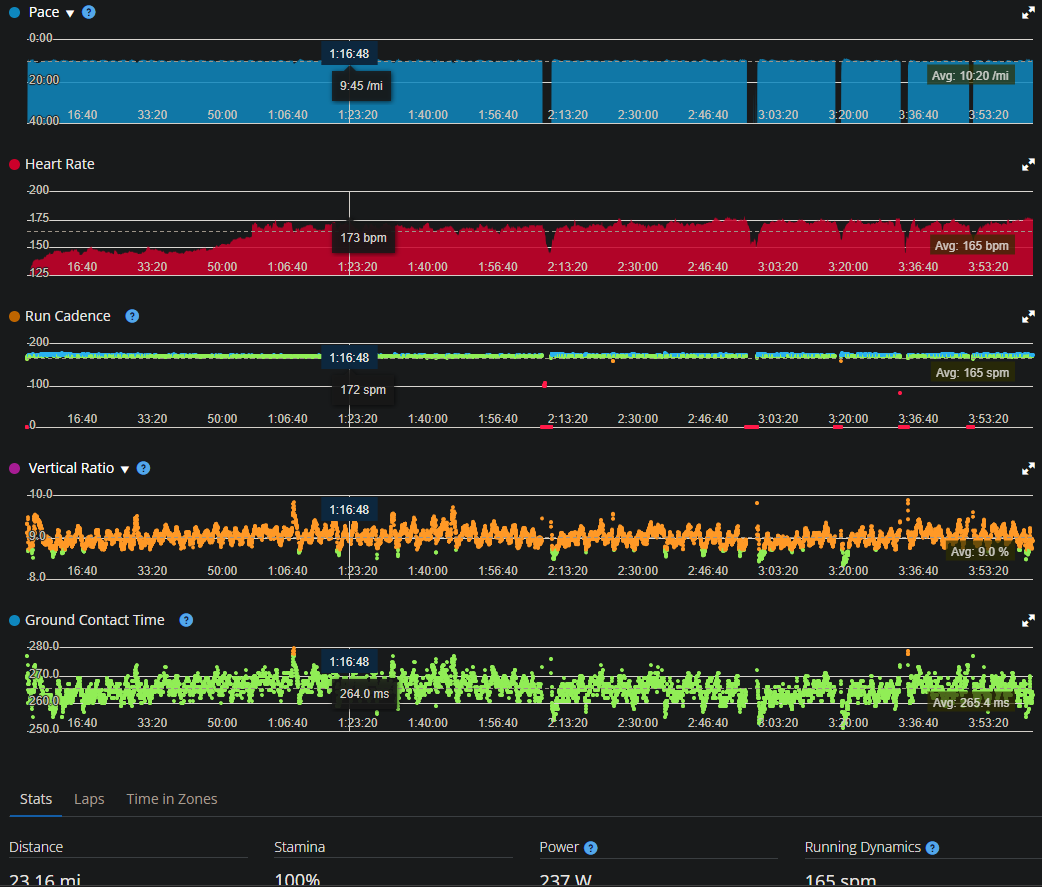The image size is (1042, 887).
Task: Expand the Run Cadence chart to full view
Action: 1028,316
